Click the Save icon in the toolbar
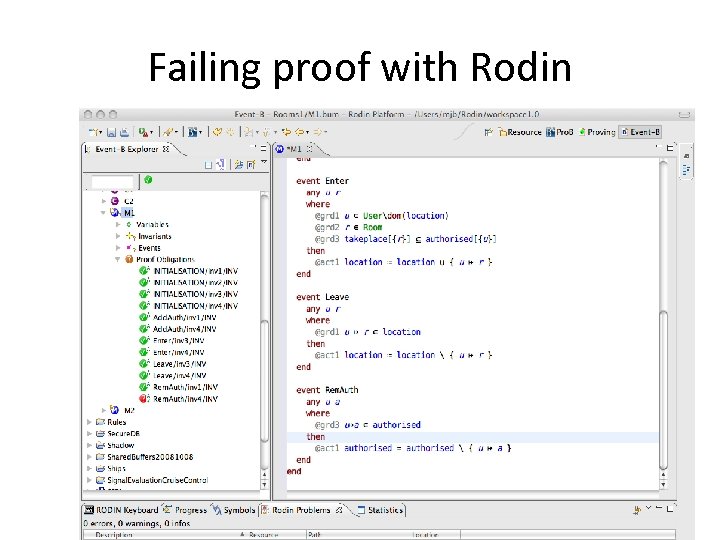 click(x=111, y=132)
